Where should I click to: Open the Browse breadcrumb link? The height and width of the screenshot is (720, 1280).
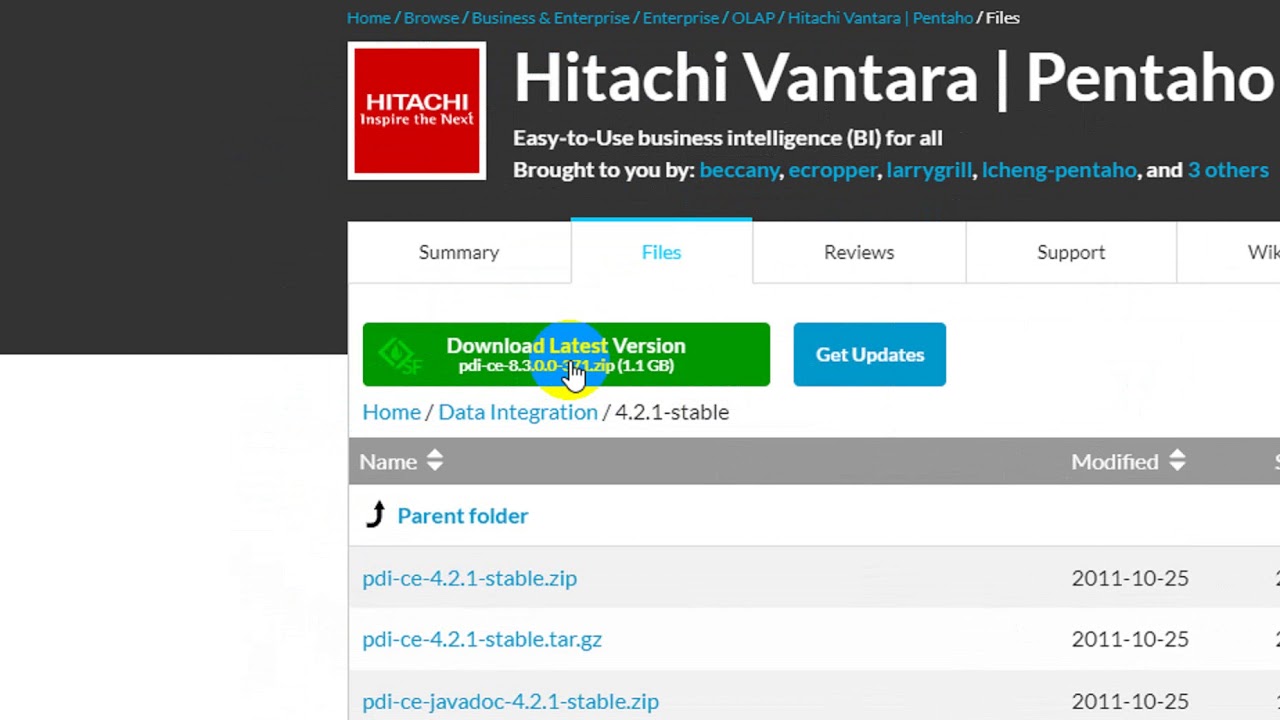coord(431,18)
